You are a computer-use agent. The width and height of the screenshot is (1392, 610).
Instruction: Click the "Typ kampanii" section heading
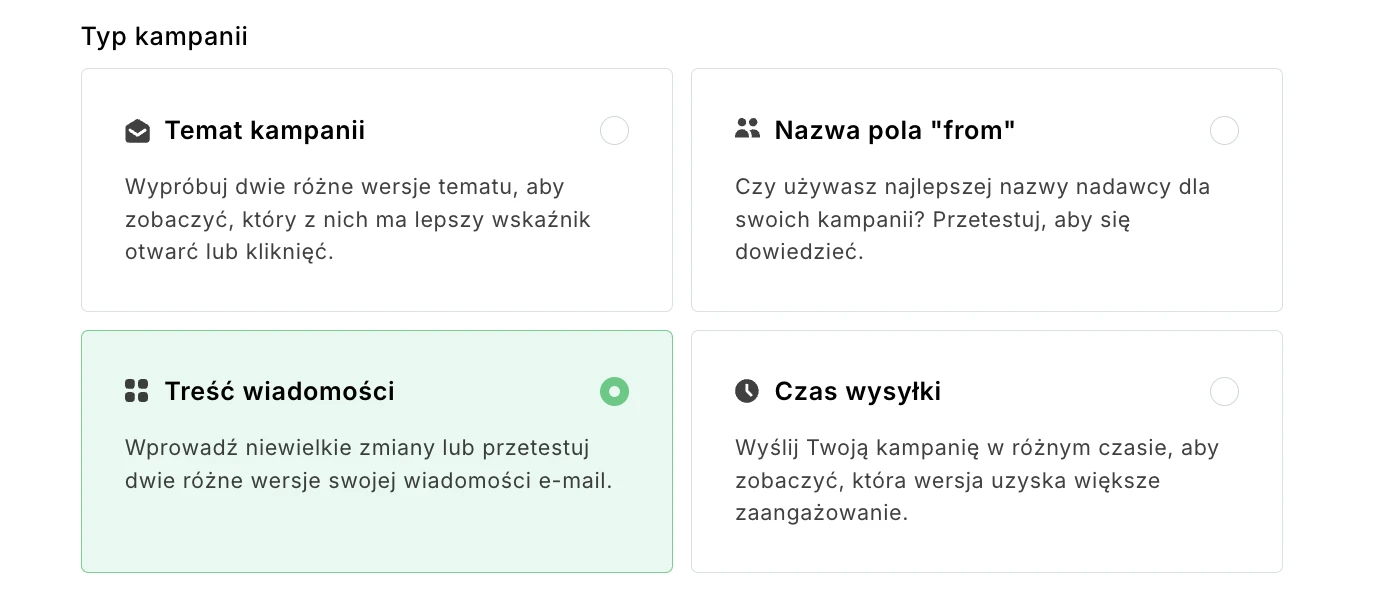(x=164, y=37)
